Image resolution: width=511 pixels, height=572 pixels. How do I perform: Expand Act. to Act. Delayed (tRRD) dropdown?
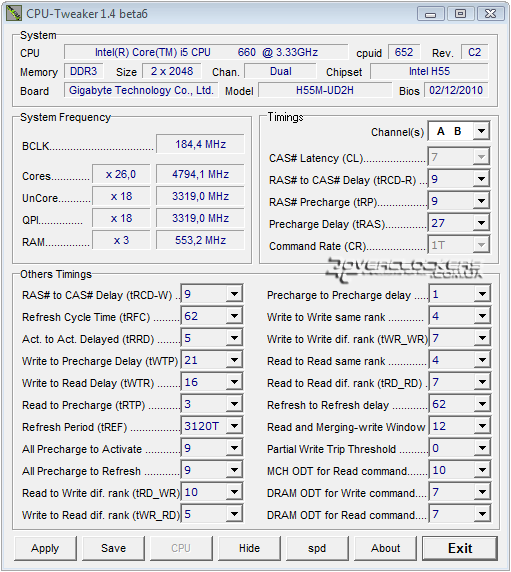234,338
